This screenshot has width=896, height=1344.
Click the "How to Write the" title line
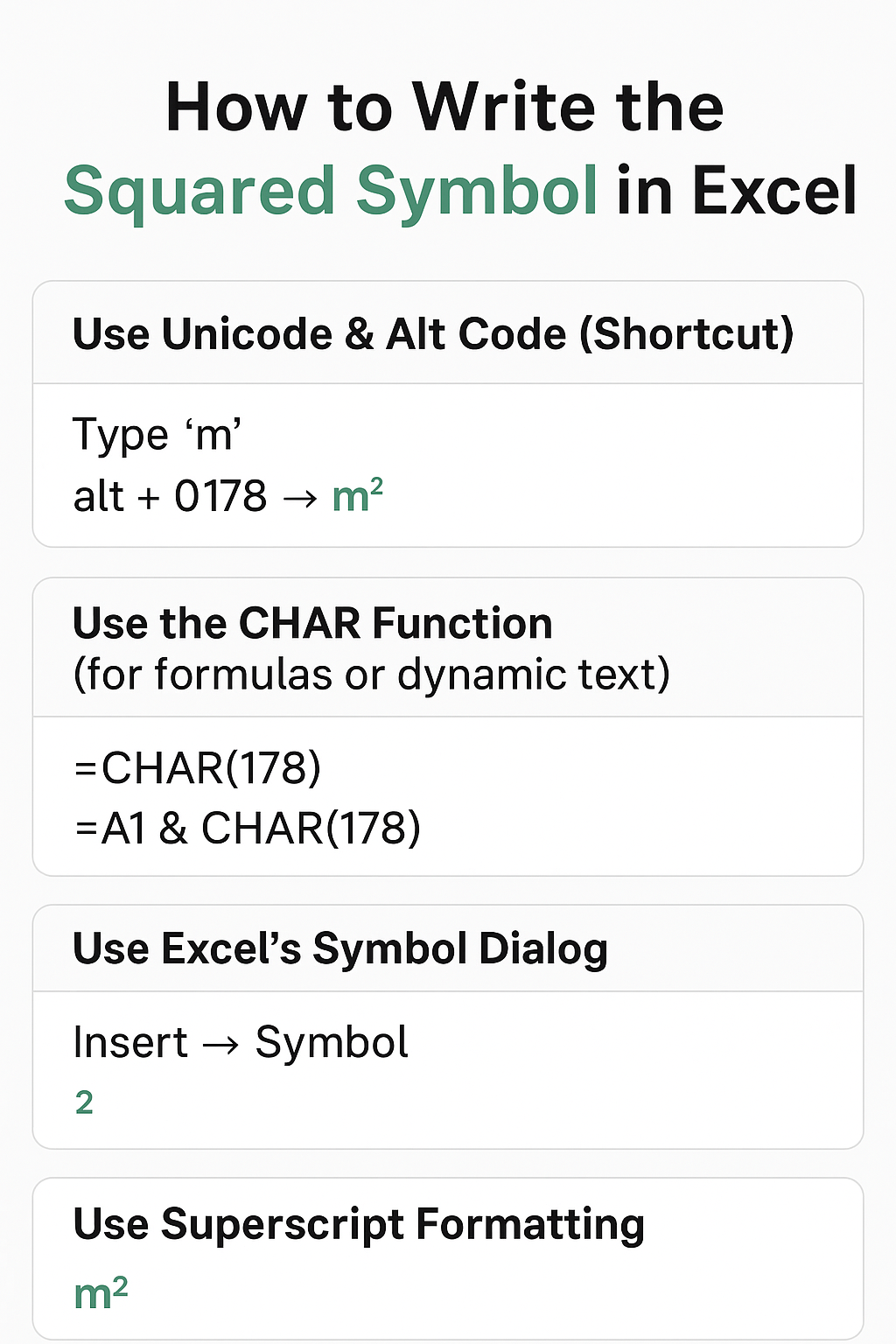(444, 108)
